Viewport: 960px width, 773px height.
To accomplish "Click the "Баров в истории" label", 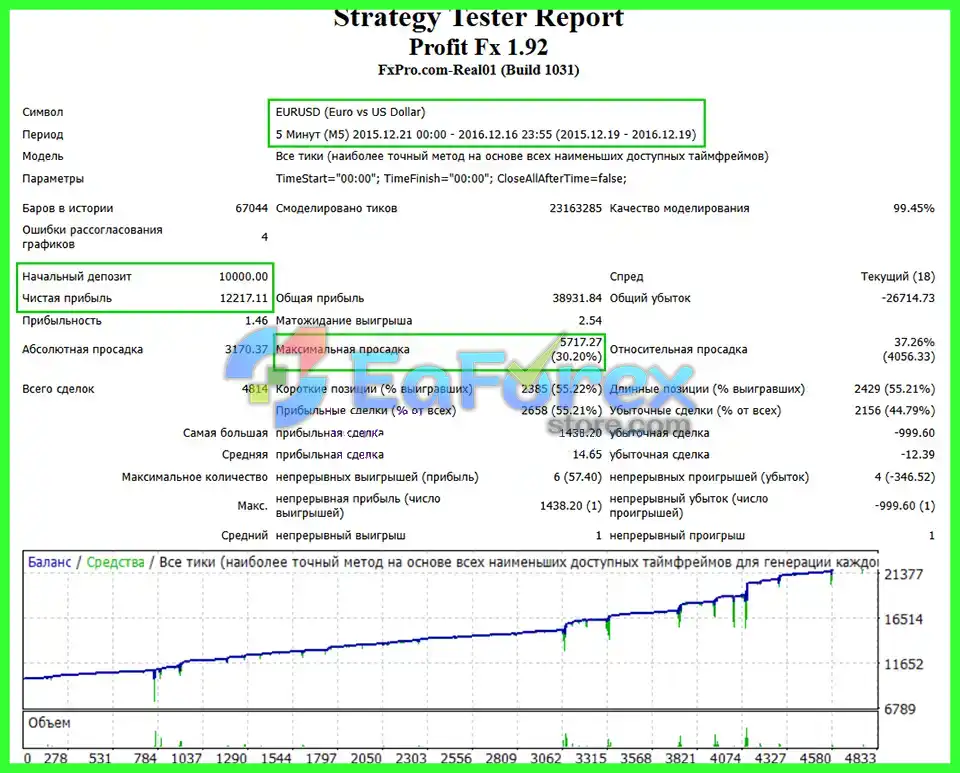I will [68, 208].
